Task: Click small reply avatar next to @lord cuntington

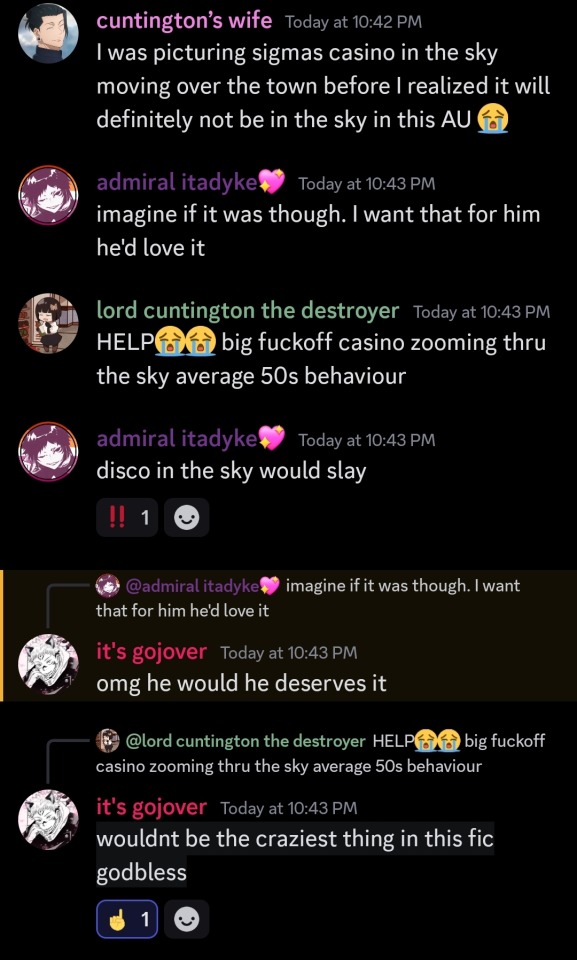Action: 108,741
